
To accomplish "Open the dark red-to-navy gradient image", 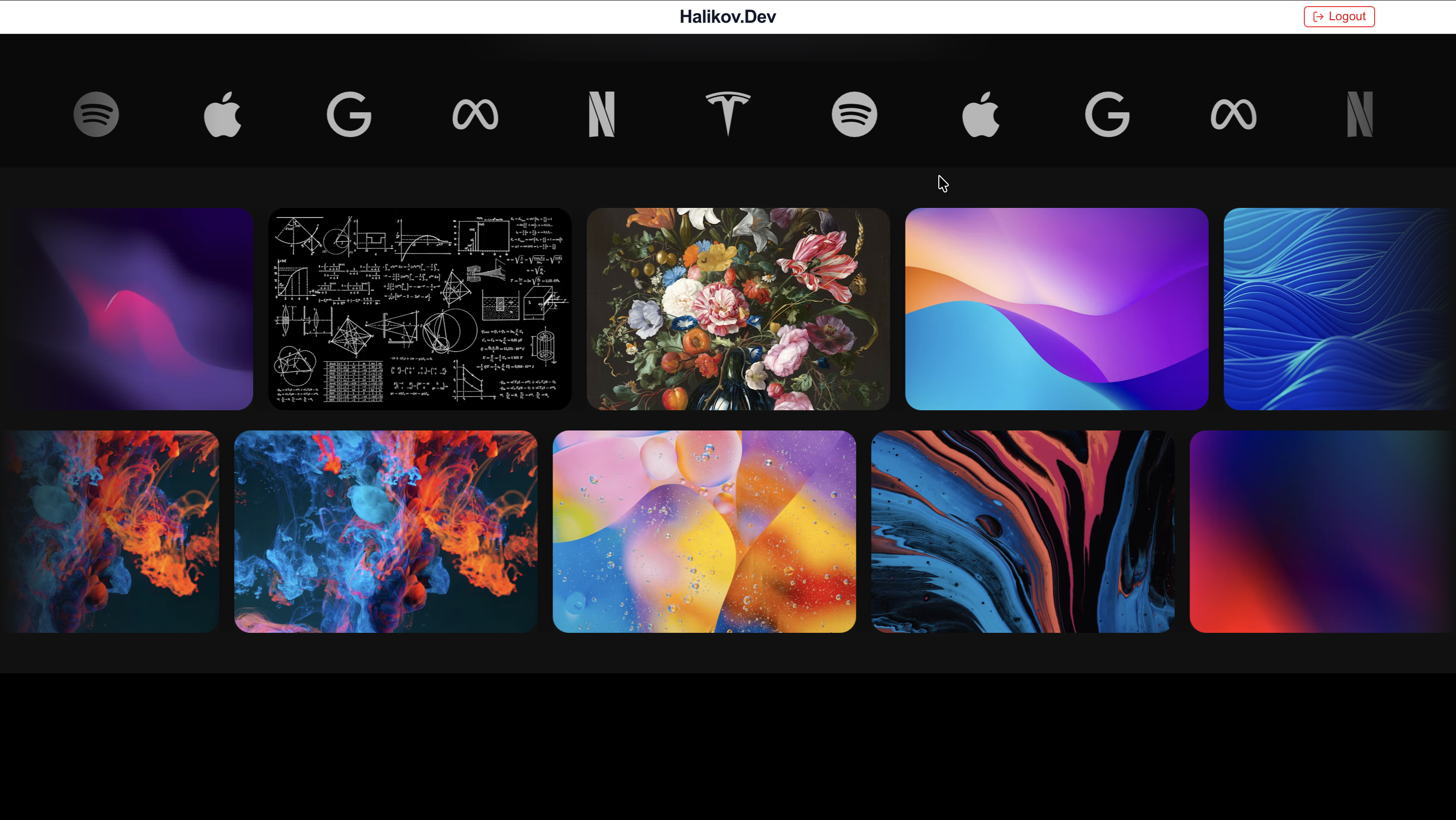I will click(1323, 532).
